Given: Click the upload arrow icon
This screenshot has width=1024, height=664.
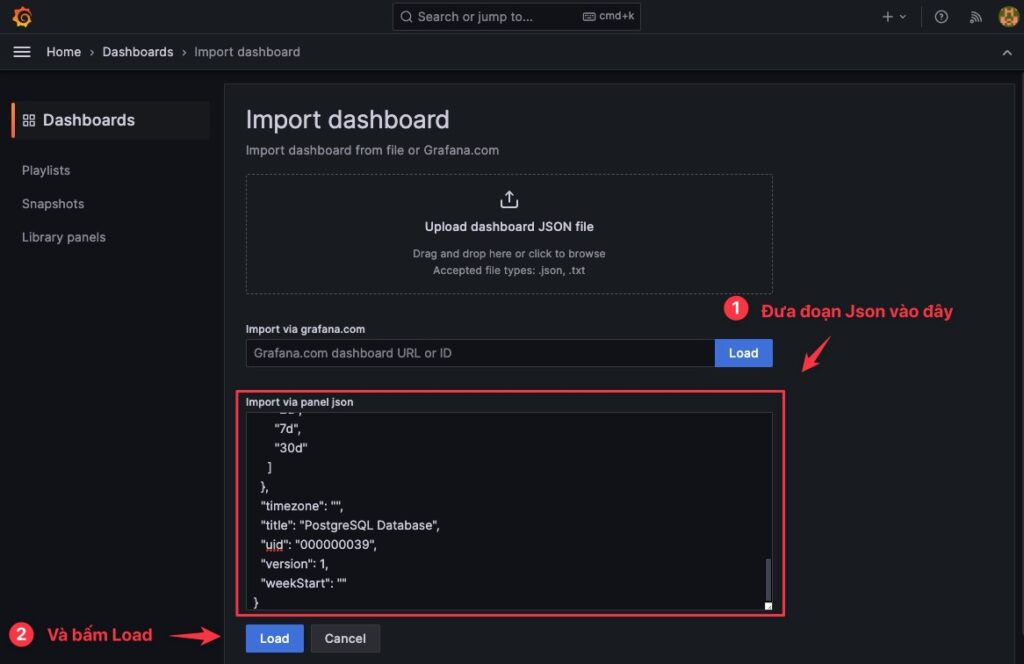Looking at the screenshot, I should tap(509, 199).
